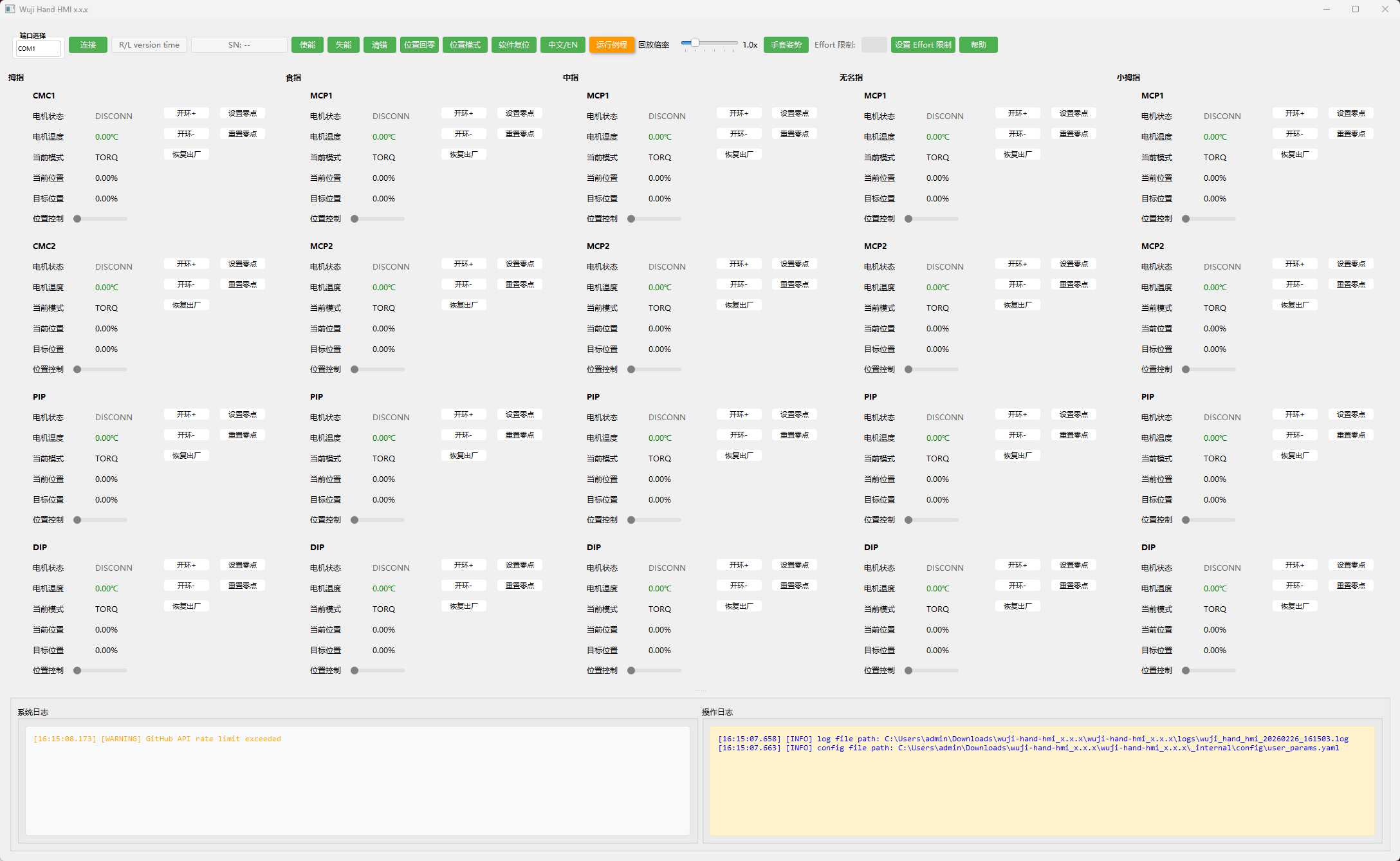1400x861 pixels.
Task: Click the 失能 disable button
Action: tap(344, 45)
